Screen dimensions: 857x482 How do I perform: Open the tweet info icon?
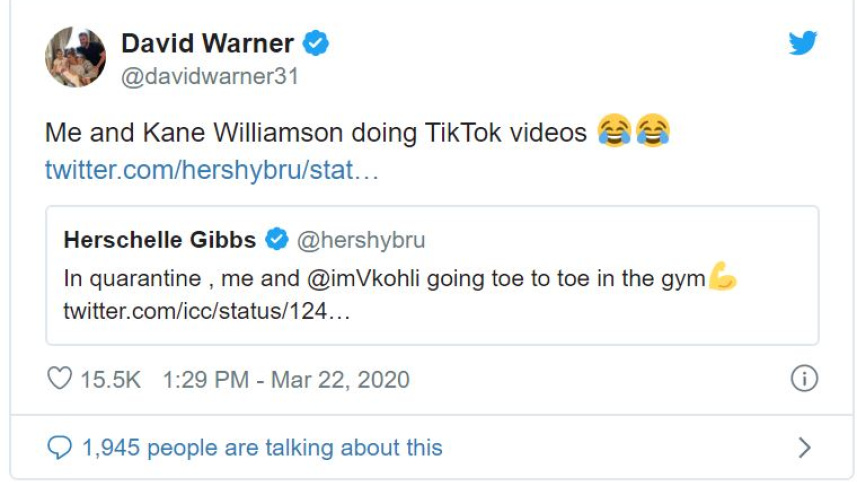(x=804, y=378)
